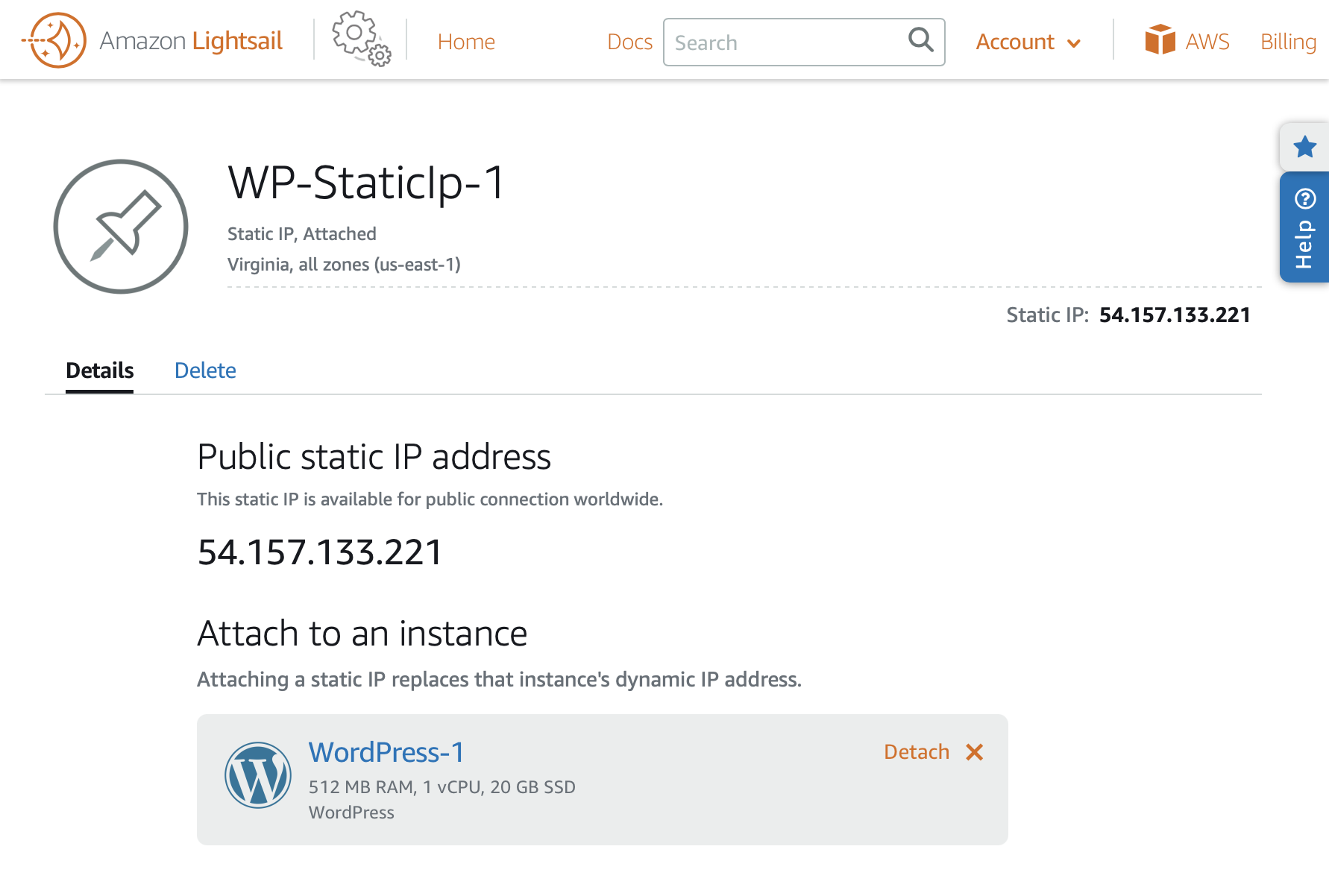The height and width of the screenshot is (896, 1329).
Task: Click the WordPress logo icon
Action: (x=258, y=774)
